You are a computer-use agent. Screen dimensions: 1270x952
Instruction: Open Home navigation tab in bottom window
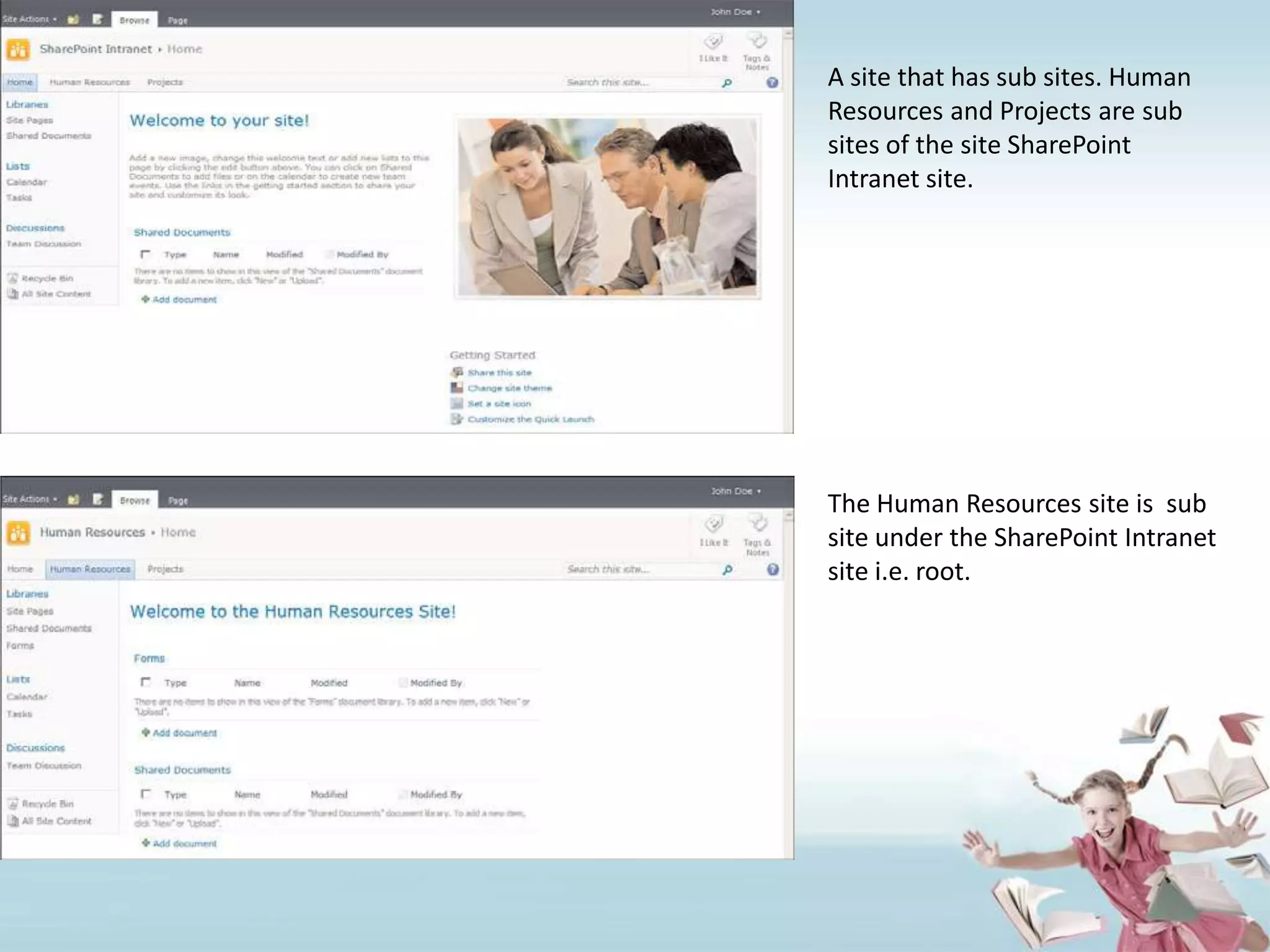click(20, 569)
